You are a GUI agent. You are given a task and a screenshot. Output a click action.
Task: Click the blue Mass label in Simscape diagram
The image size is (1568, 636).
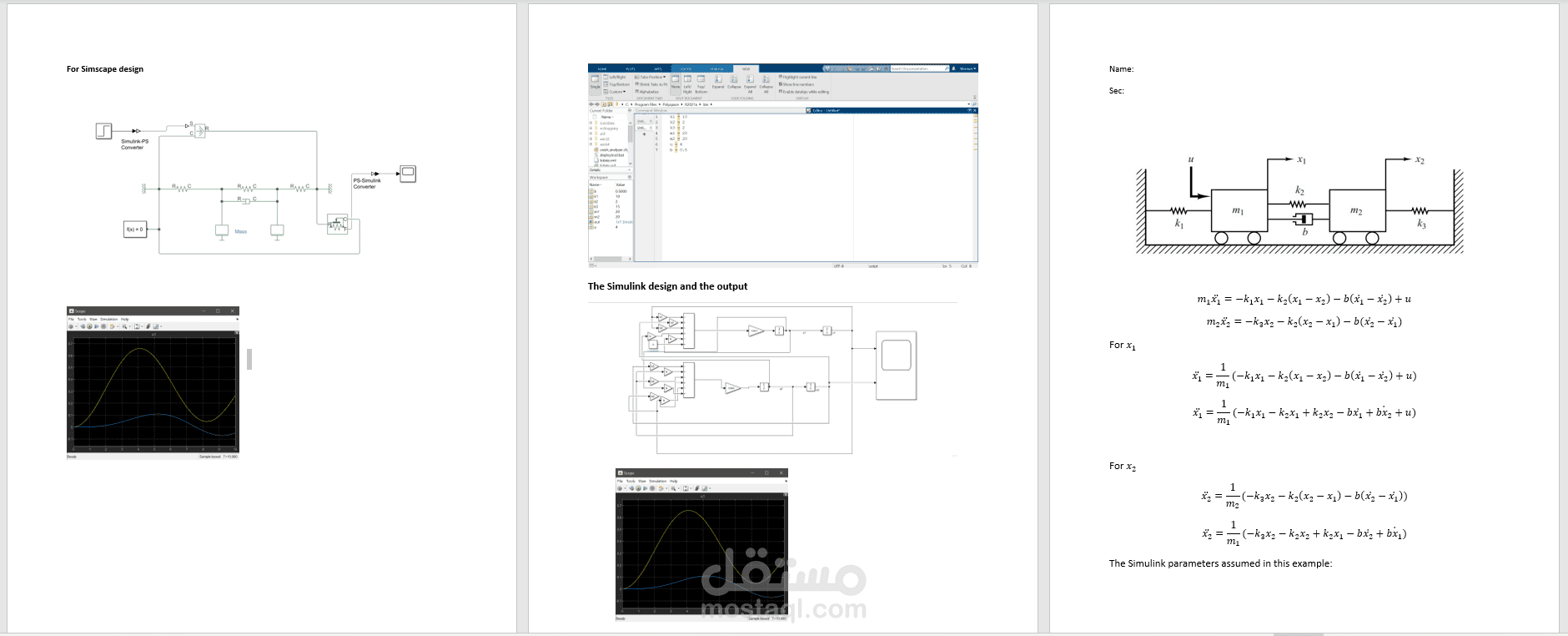[240, 231]
